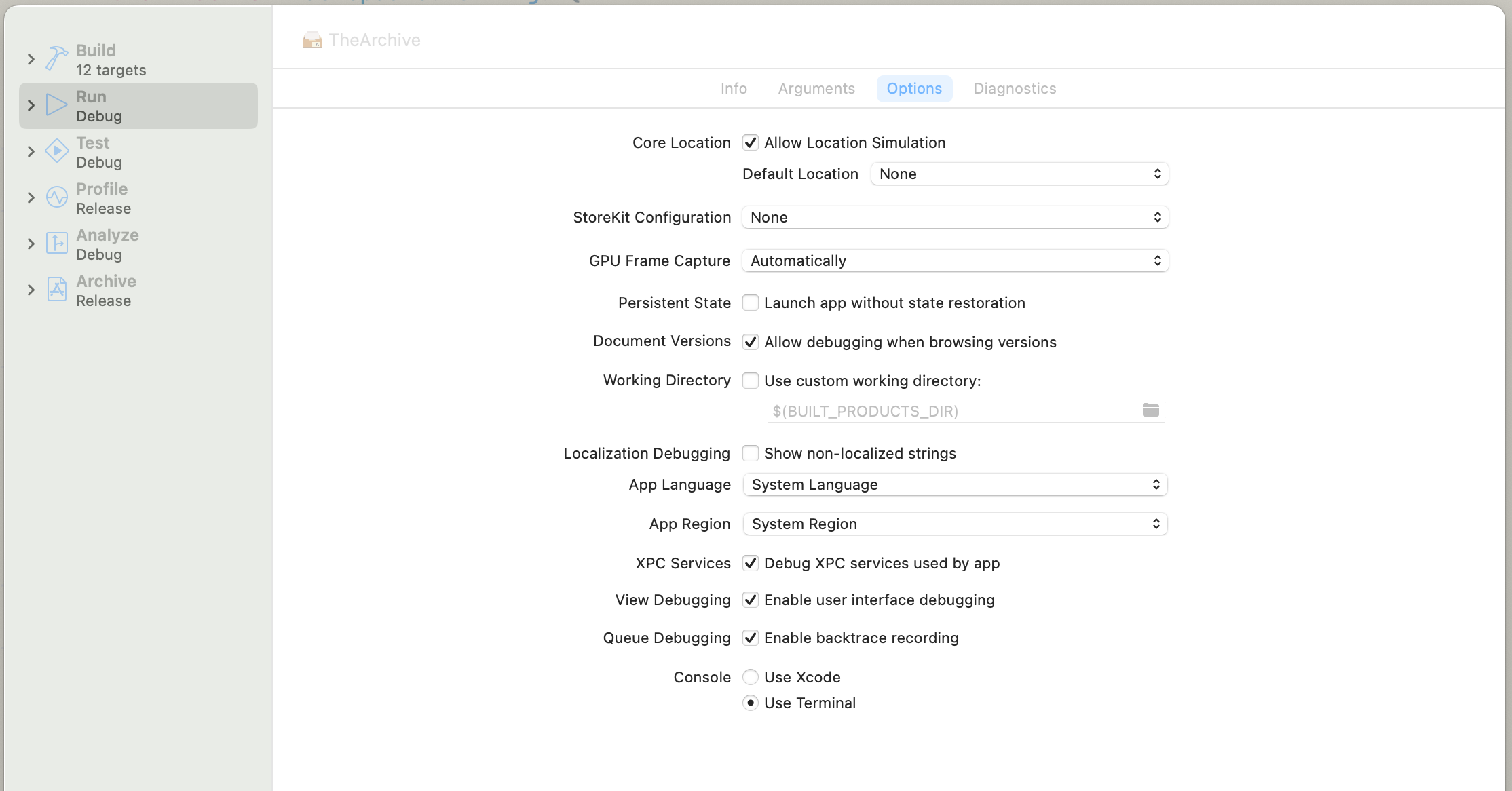Open the App Language dropdown
The width and height of the screenshot is (1512, 791).
955,484
